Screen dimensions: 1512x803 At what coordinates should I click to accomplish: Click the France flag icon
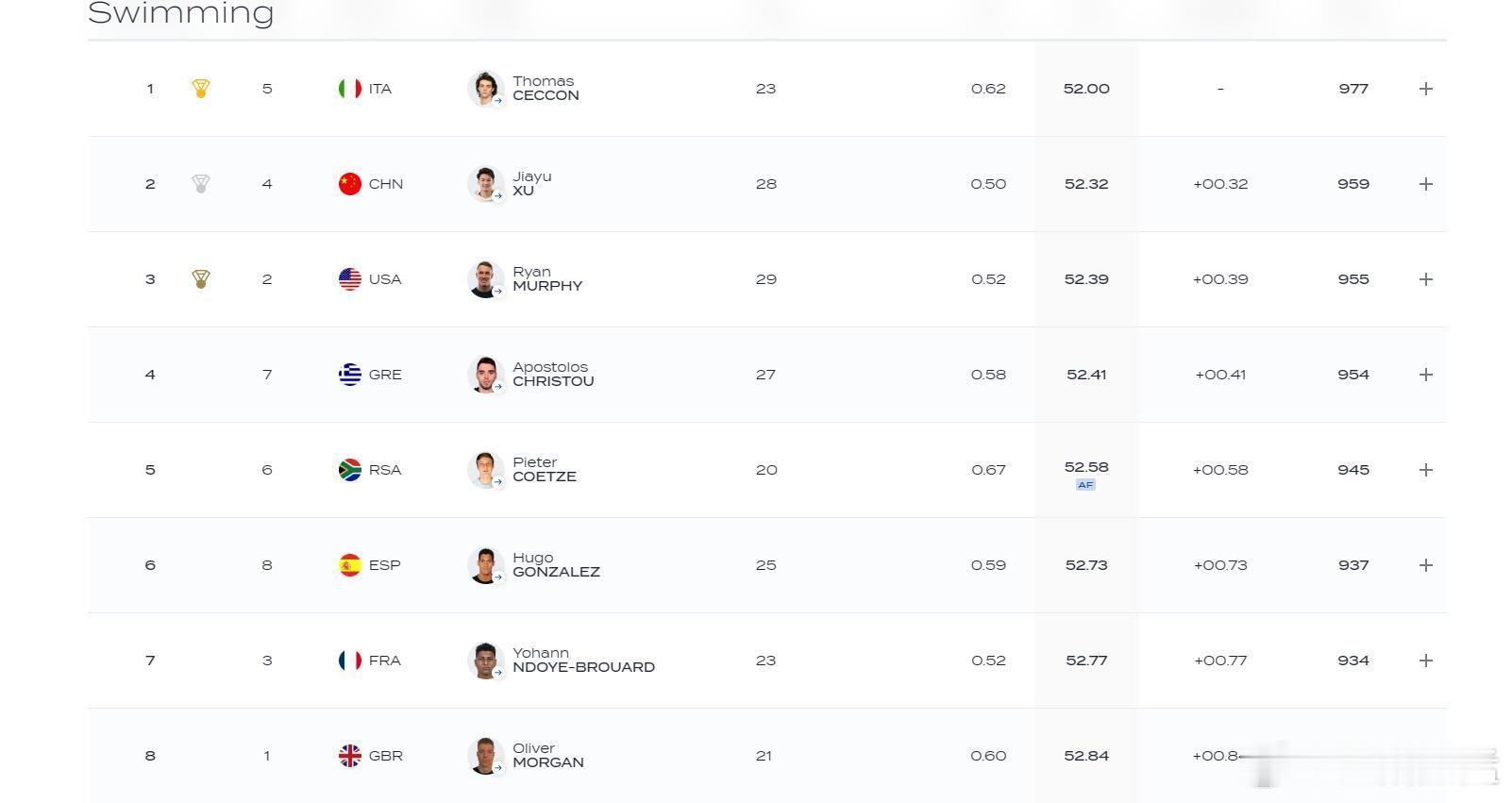tap(350, 661)
